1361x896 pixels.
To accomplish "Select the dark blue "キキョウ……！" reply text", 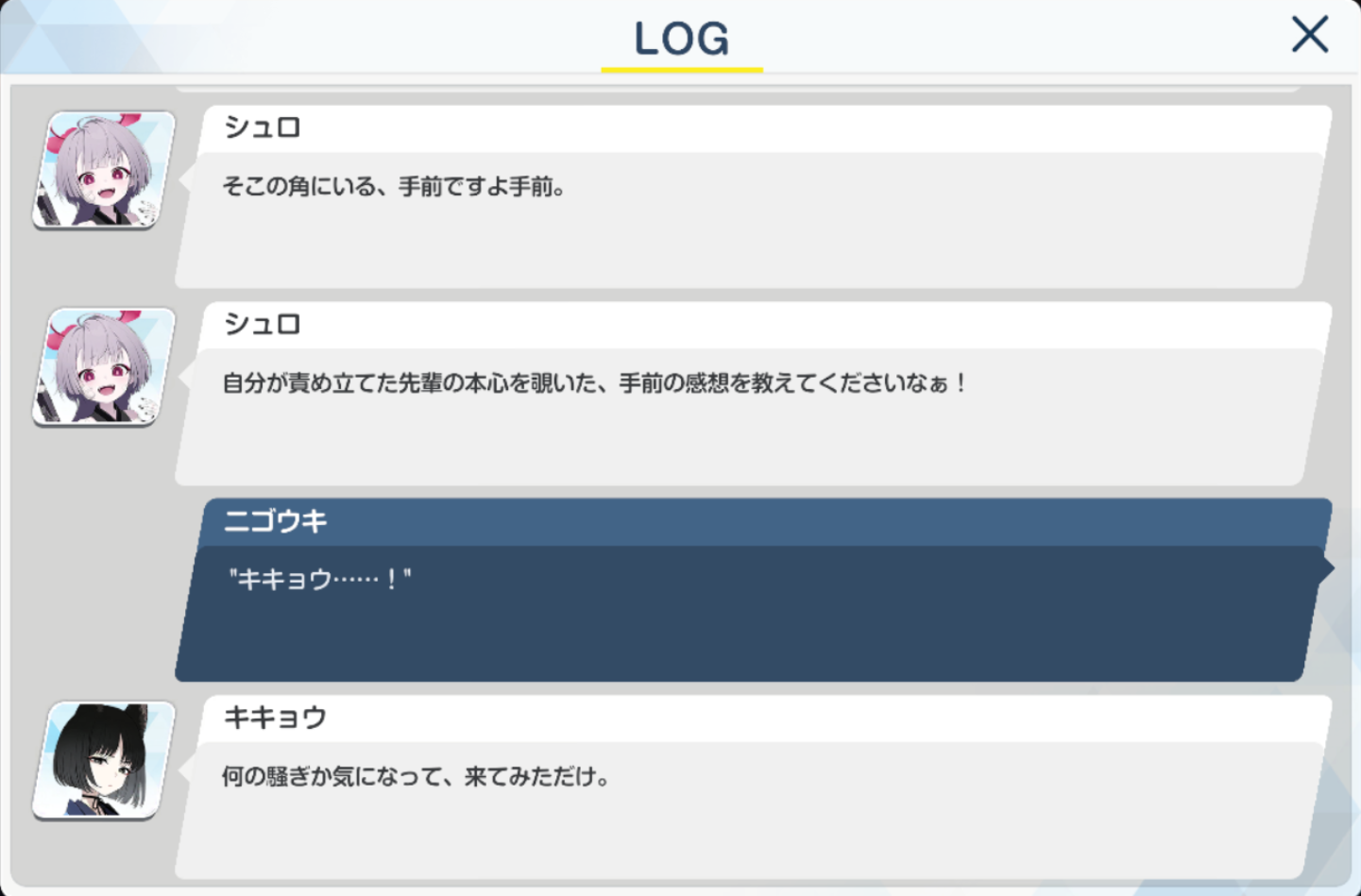I will [319, 579].
